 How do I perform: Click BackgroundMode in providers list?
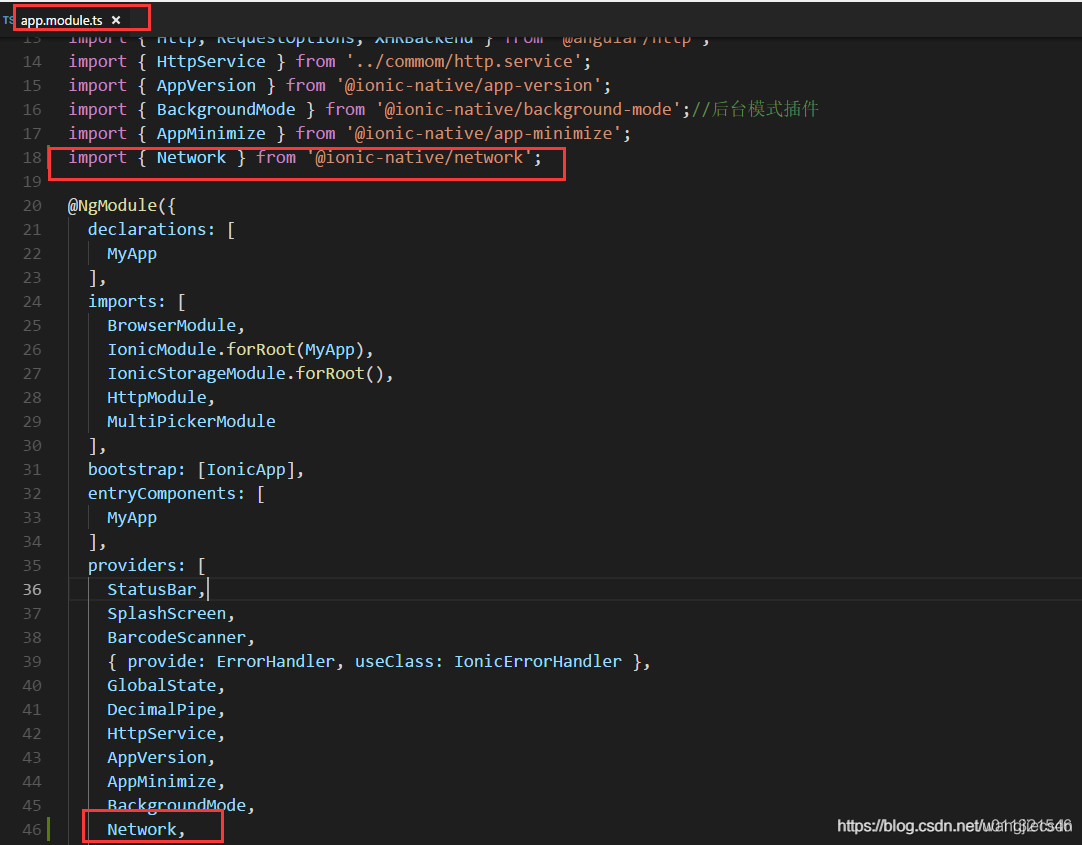176,806
